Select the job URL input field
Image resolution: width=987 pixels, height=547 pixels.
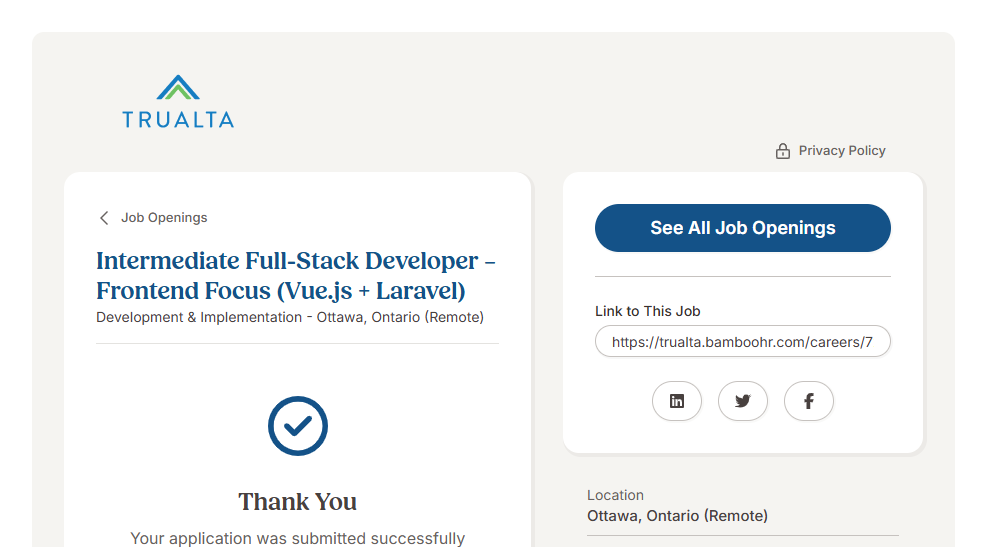(x=742, y=342)
